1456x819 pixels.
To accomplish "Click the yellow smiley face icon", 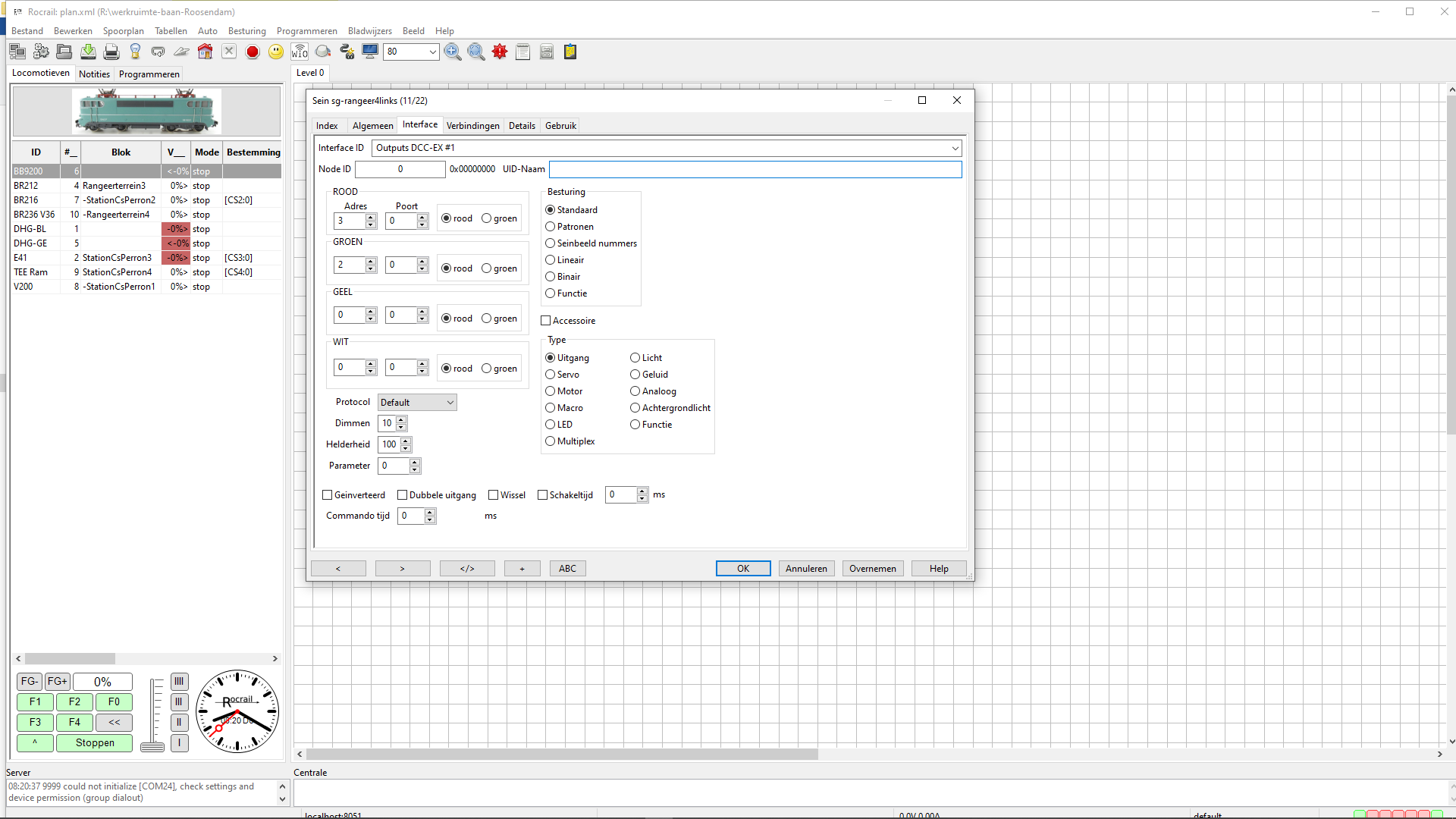I will click(x=276, y=52).
